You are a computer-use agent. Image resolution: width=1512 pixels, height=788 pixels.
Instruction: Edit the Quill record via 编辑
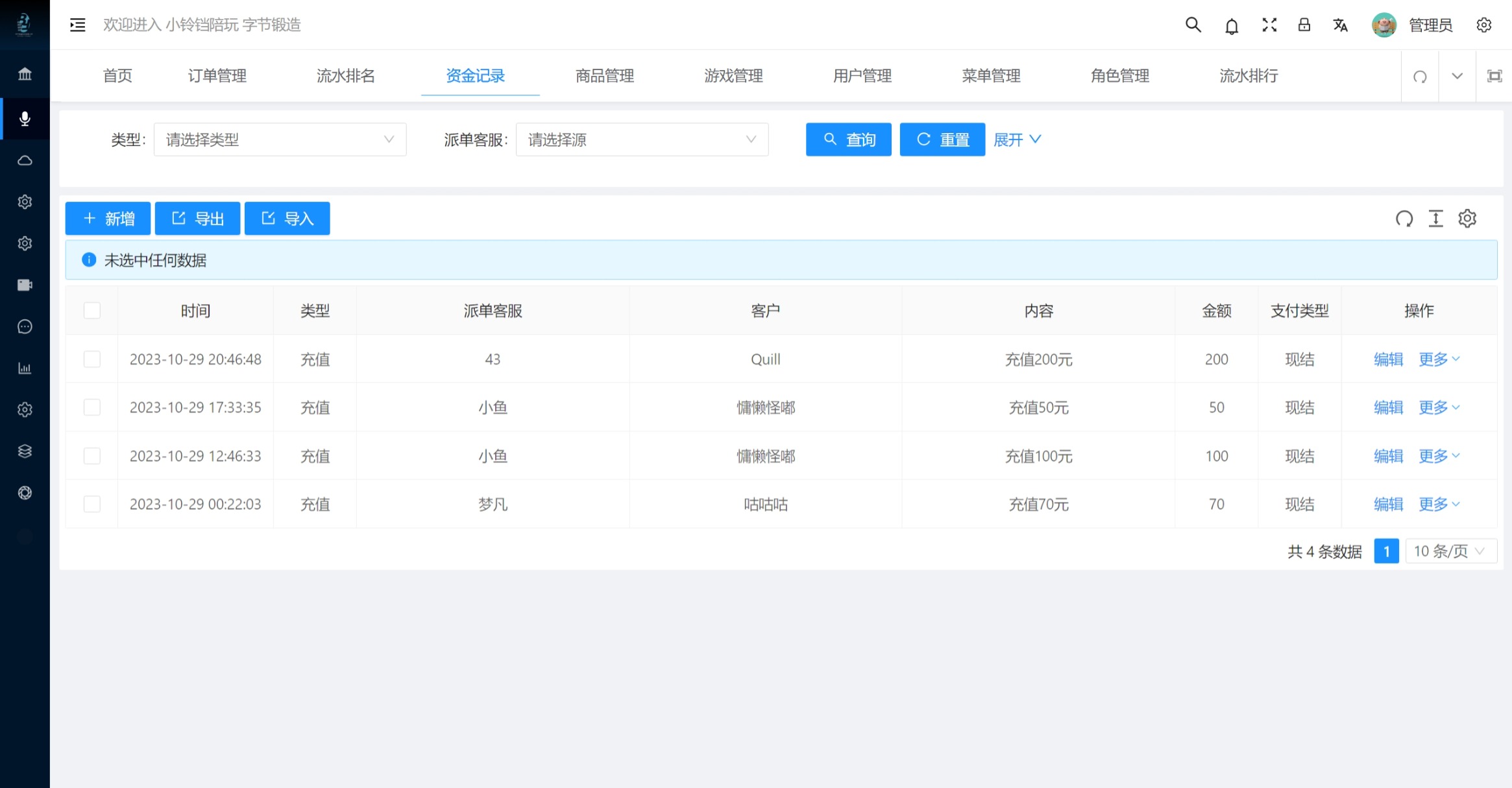coord(1388,359)
